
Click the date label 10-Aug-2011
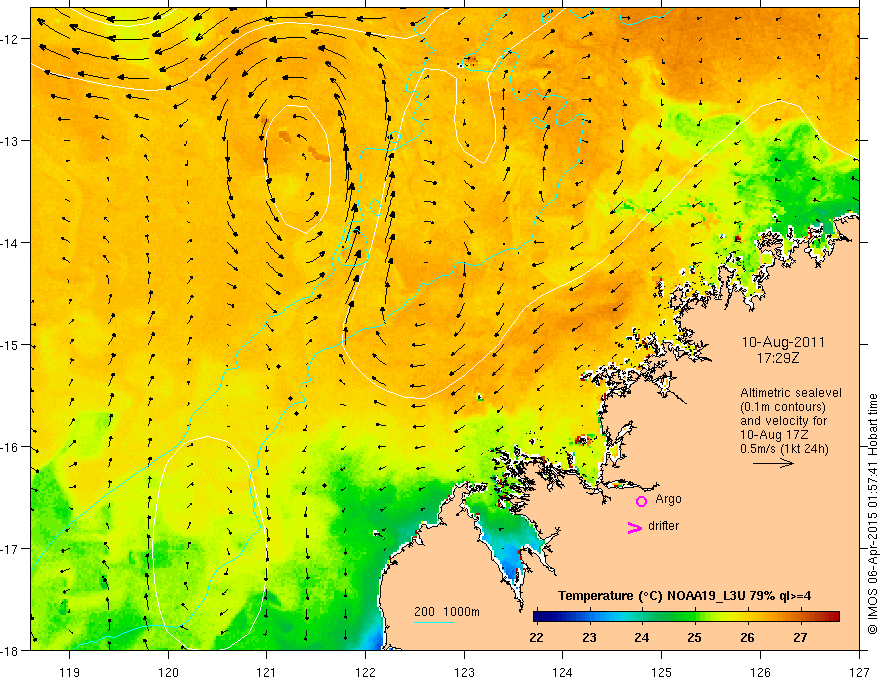pyautogui.click(x=783, y=342)
